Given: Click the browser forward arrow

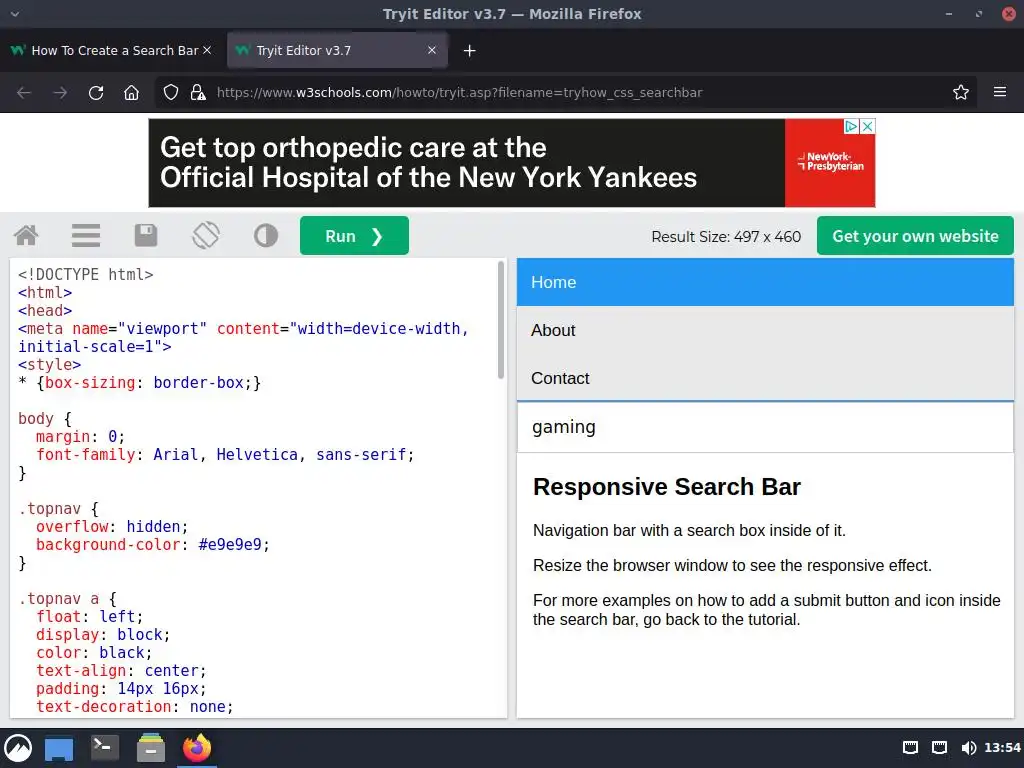Looking at the screenshot, I should pyautogui.click(x=60, y=93).
